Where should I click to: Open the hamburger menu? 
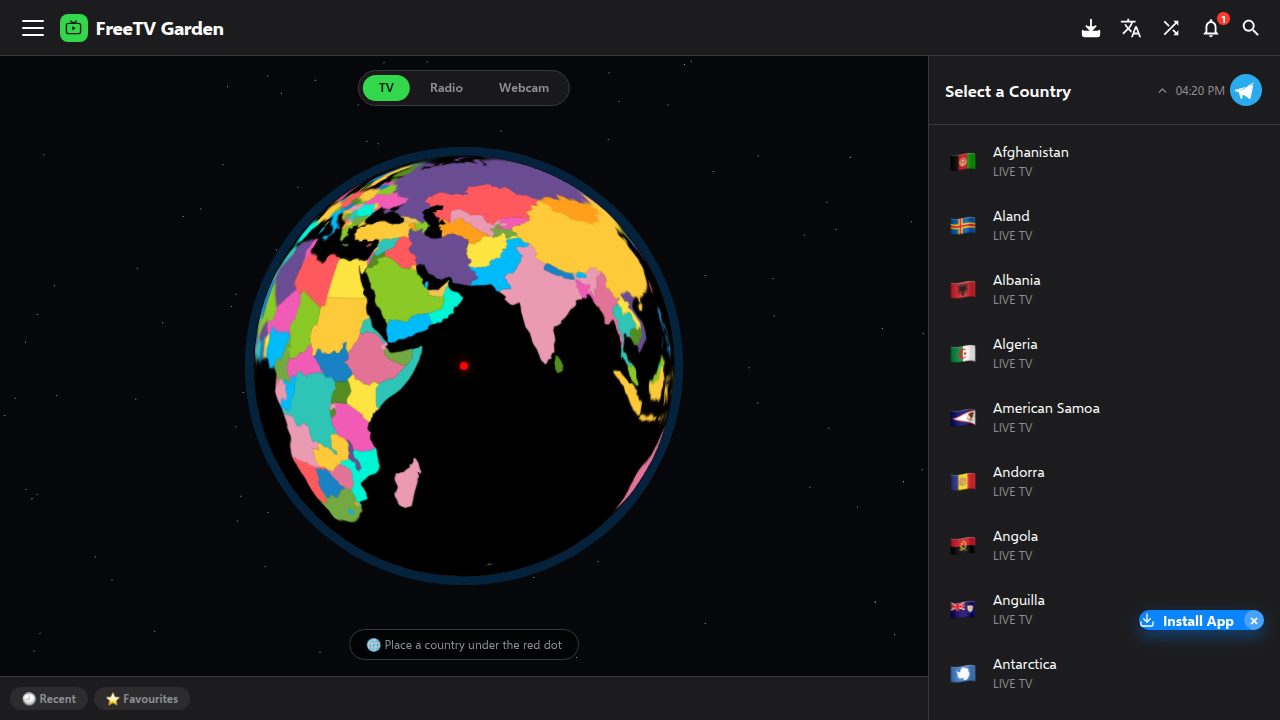[33, 28]
